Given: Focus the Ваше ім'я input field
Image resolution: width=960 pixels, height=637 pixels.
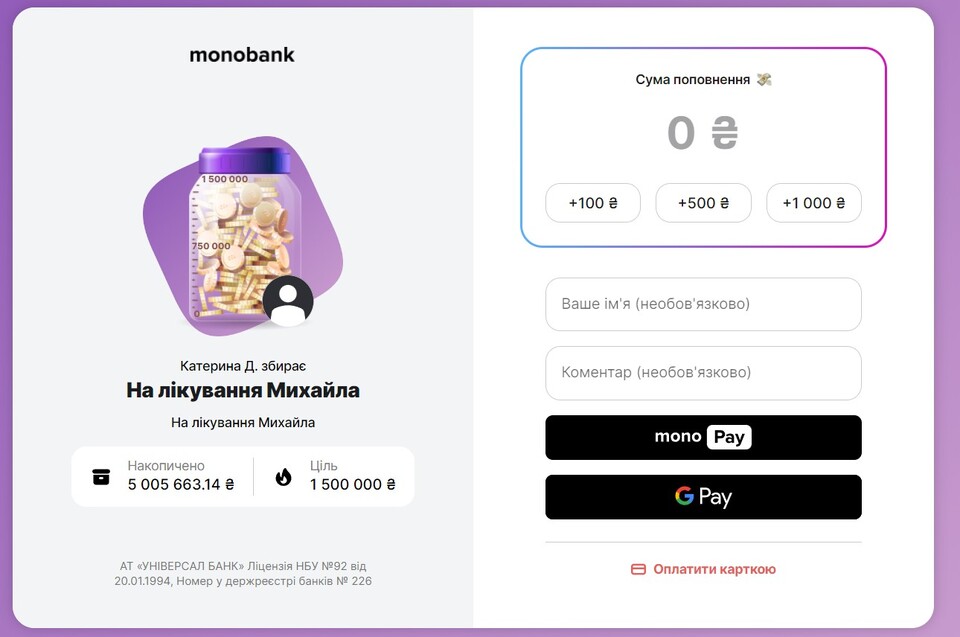Looking at the screenshot, I should pyautogui.click(x=703, y=304).
